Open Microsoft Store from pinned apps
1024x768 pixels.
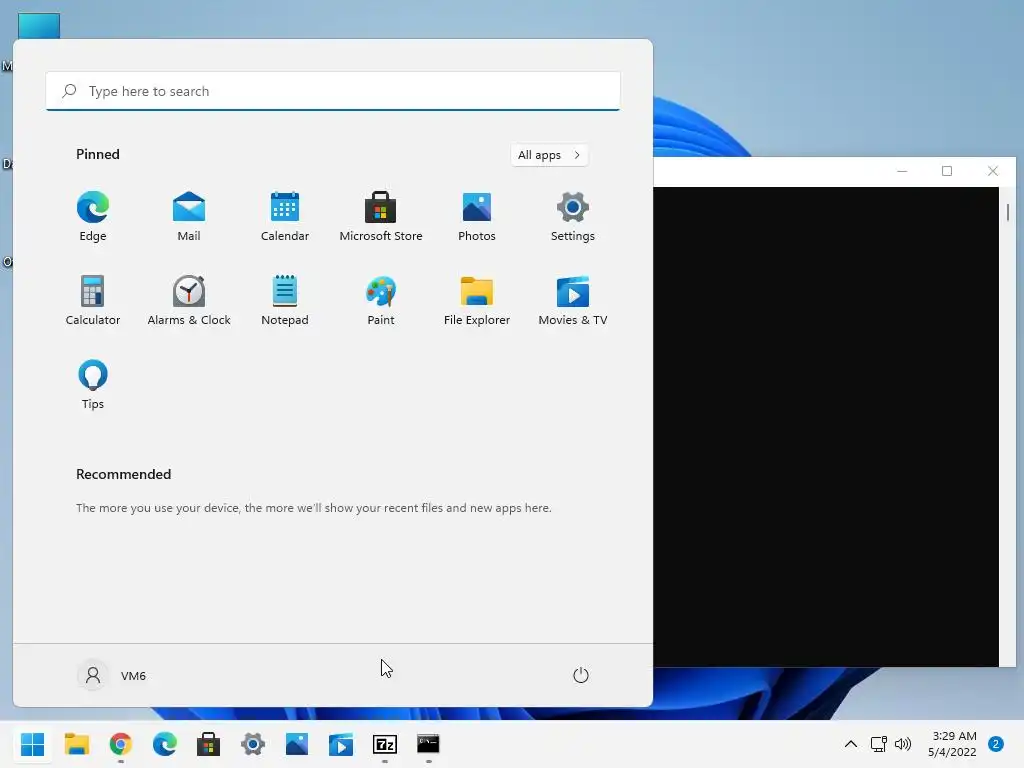tap(381, 217)
